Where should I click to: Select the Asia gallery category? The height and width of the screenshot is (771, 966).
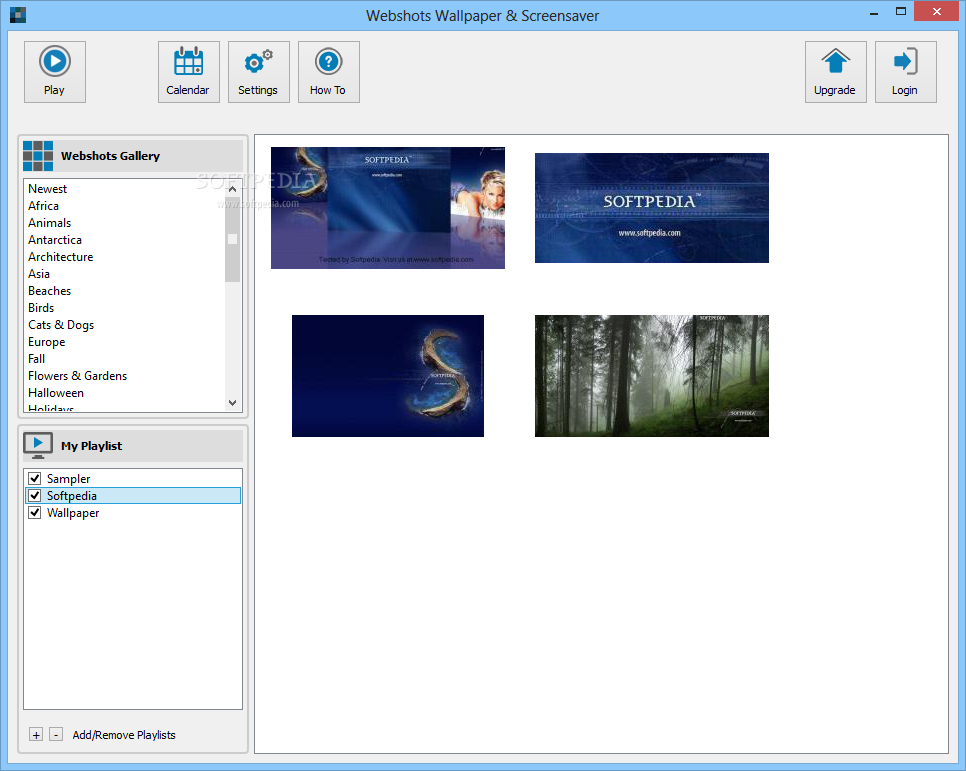coord(39,274)
